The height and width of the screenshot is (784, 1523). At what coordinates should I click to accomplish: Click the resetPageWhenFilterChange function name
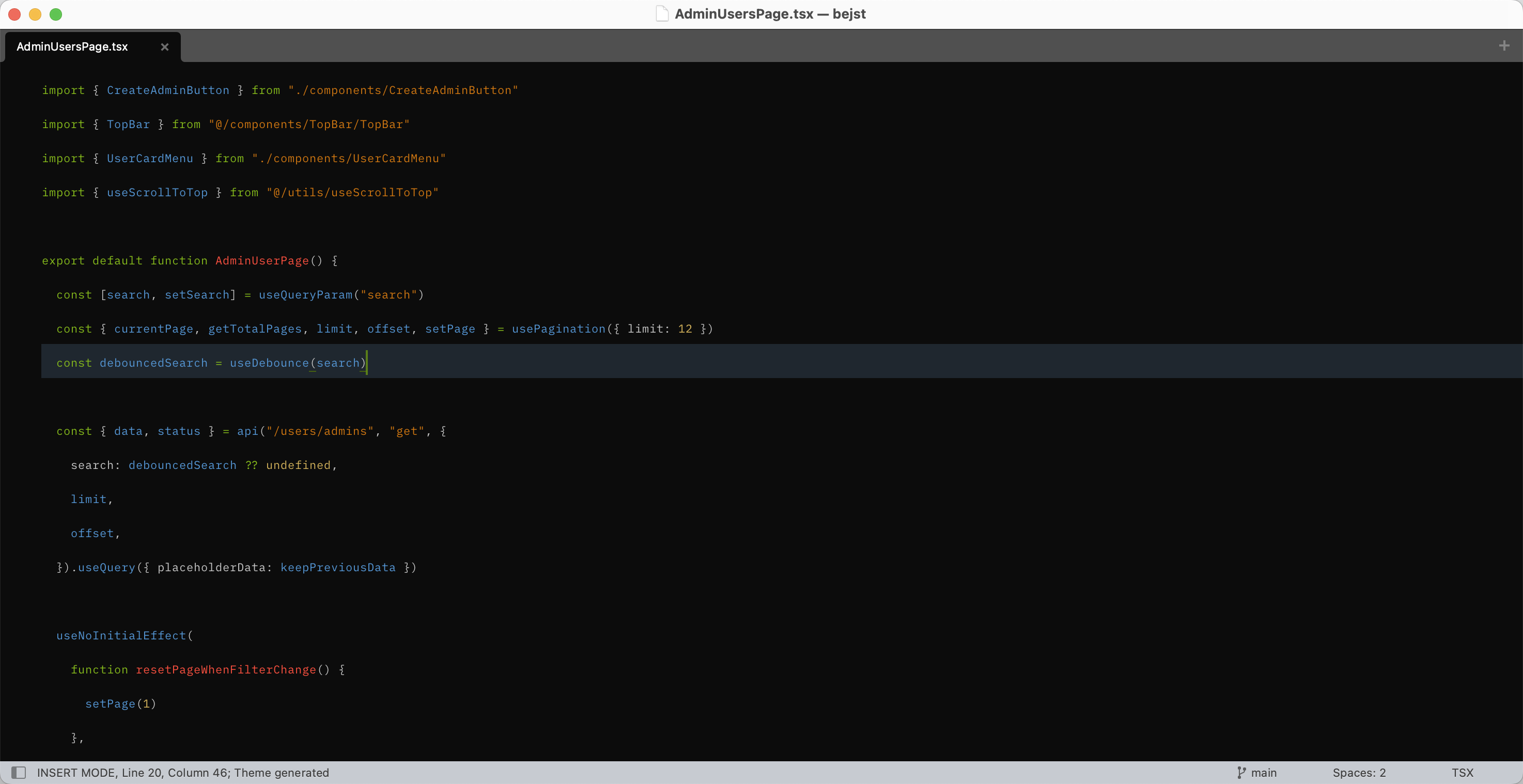coord(226,670)
